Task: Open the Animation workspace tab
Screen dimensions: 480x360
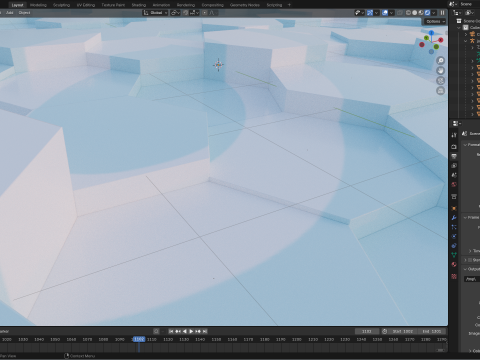Action: (161, 5)
